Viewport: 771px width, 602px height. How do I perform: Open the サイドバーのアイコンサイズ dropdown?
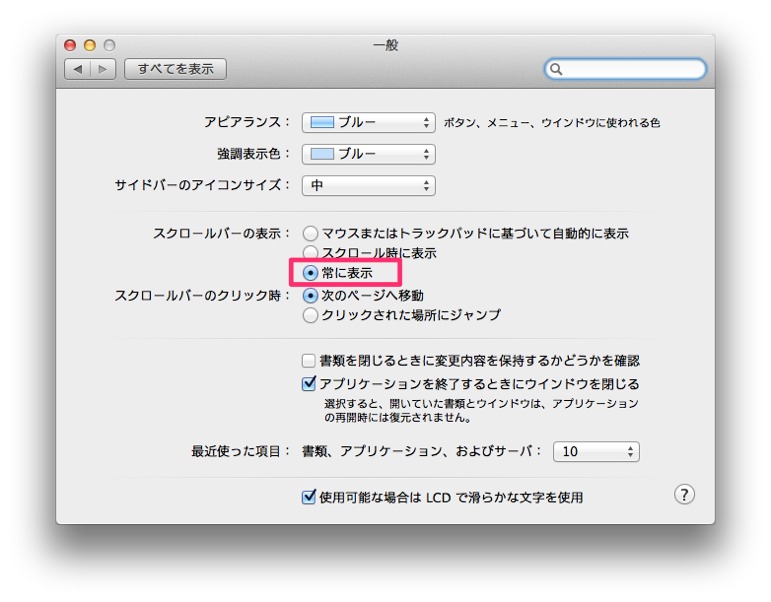(369, 185)
